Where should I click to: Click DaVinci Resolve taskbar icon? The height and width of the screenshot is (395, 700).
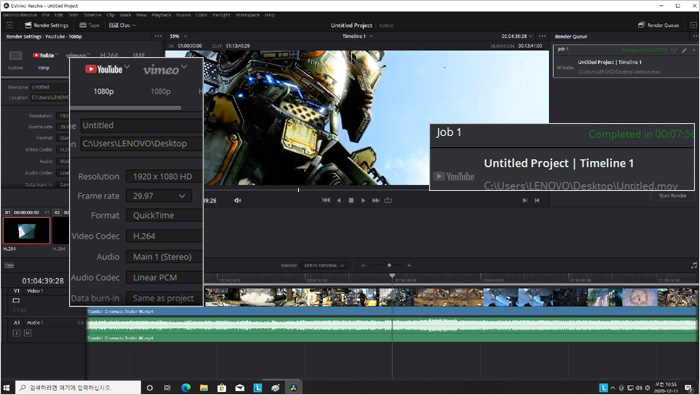tap(294, 387)
